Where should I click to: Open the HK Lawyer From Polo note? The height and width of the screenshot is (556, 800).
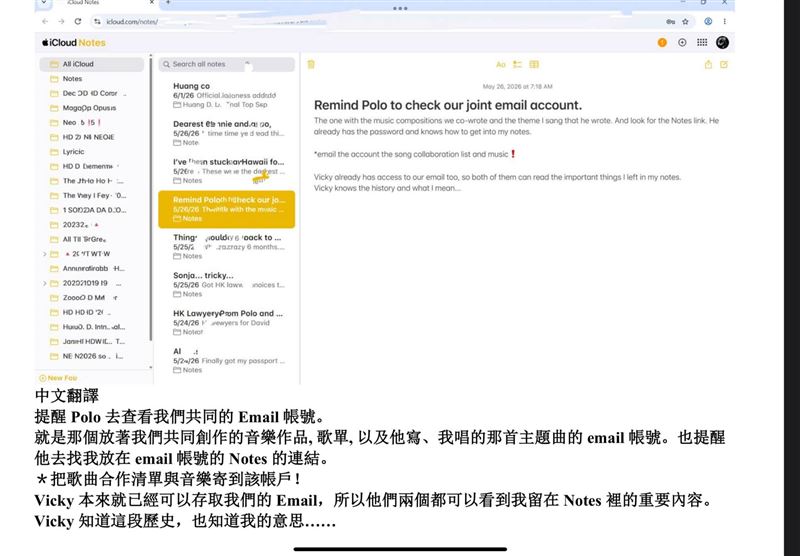(x=227, y=322)
